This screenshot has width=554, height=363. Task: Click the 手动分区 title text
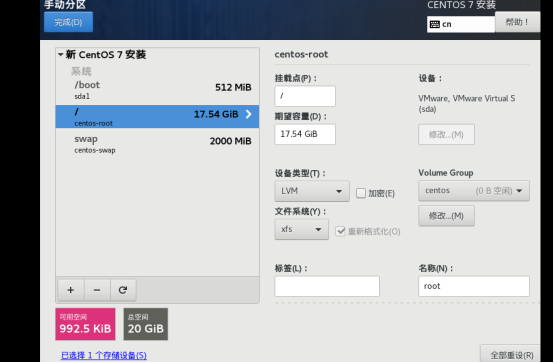(x=65, y=5)
